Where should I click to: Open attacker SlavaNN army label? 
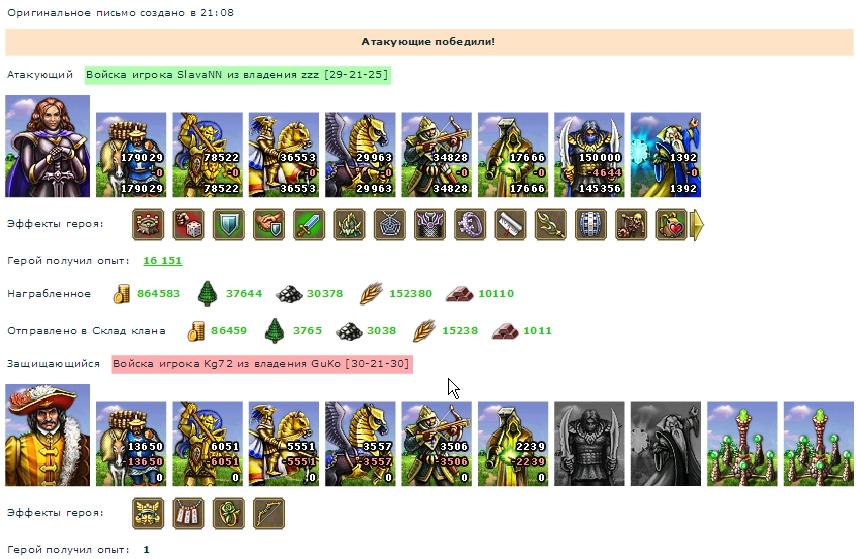pyautogui.click(x=237, y=75)
